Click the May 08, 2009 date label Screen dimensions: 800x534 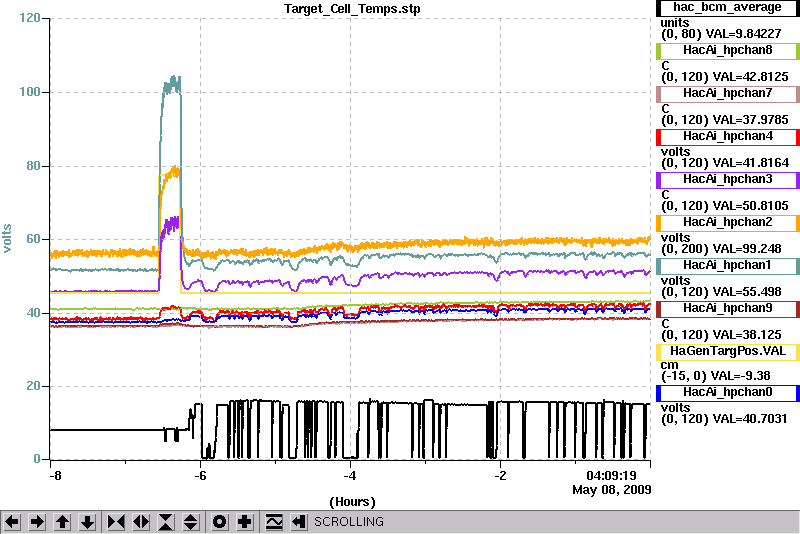[x=612, y=490]
